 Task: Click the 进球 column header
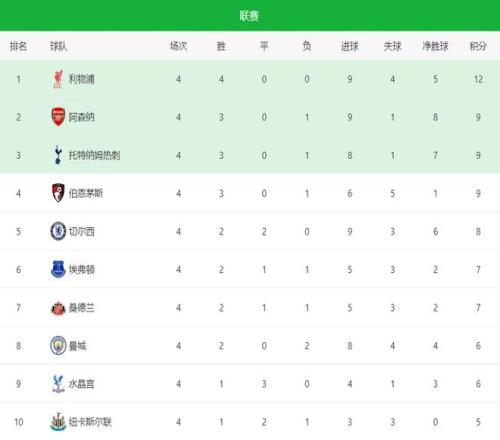click(350, 46)
